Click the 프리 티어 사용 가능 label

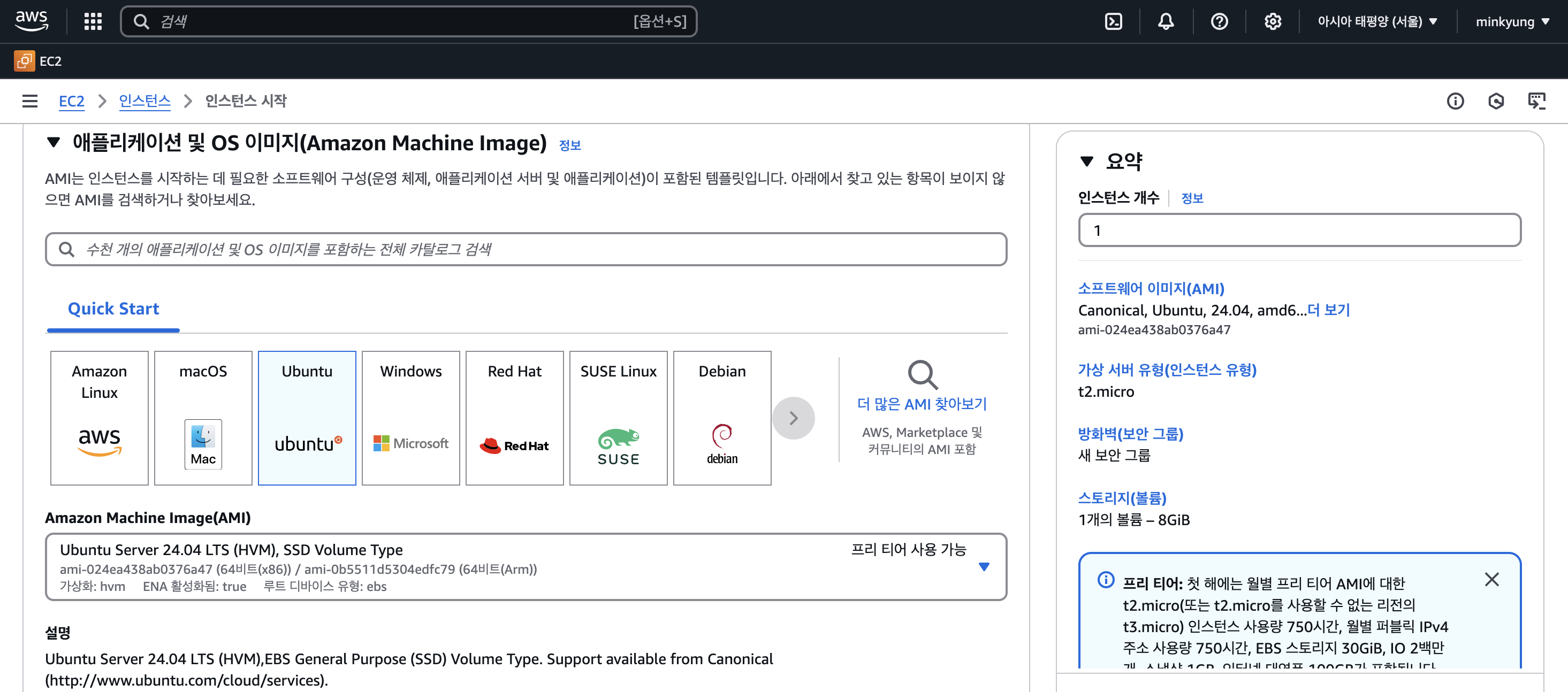[908, 550]
